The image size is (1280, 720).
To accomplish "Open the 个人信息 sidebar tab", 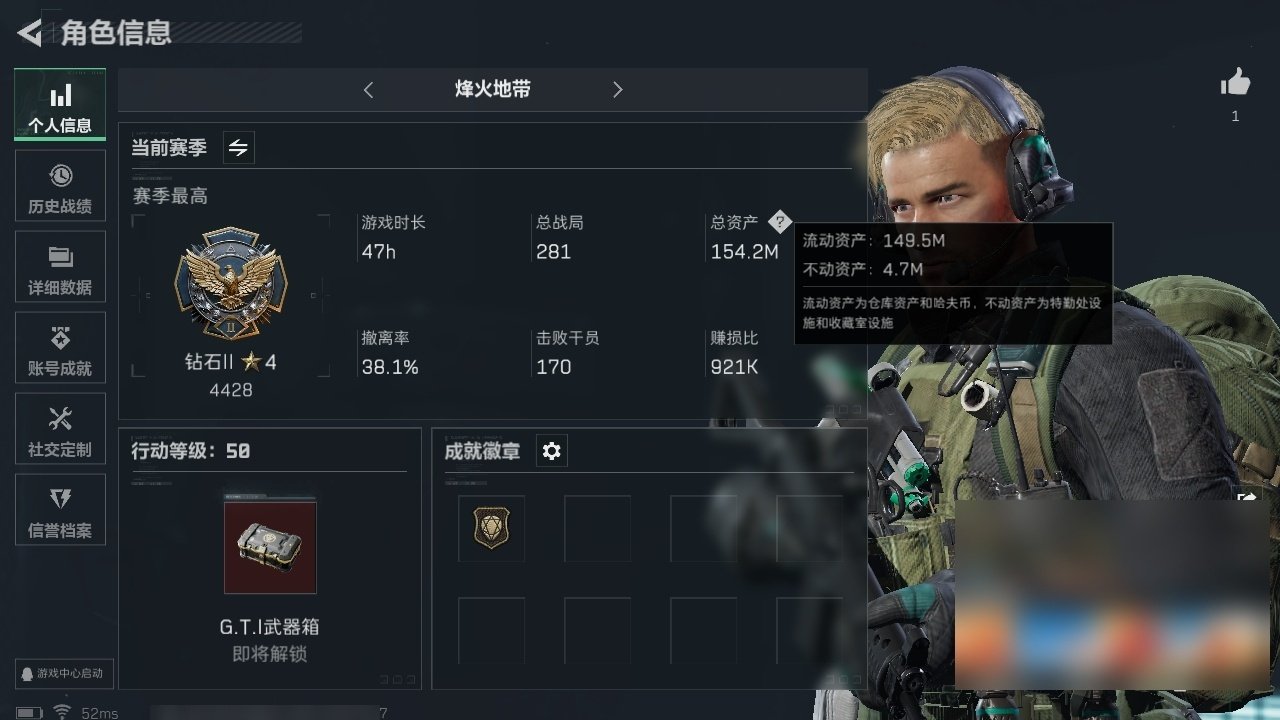I will [x=60, y=105].
